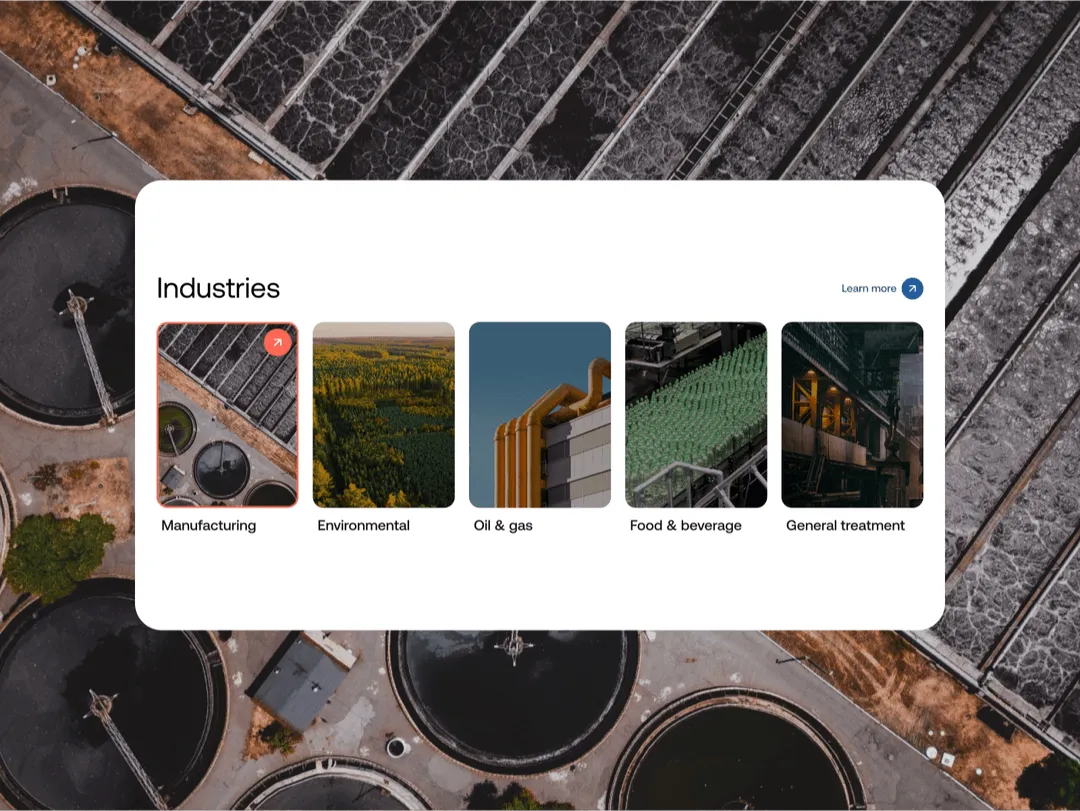
Task: Click the blue arrow icon beside Learn more
Action: point(913,289)
